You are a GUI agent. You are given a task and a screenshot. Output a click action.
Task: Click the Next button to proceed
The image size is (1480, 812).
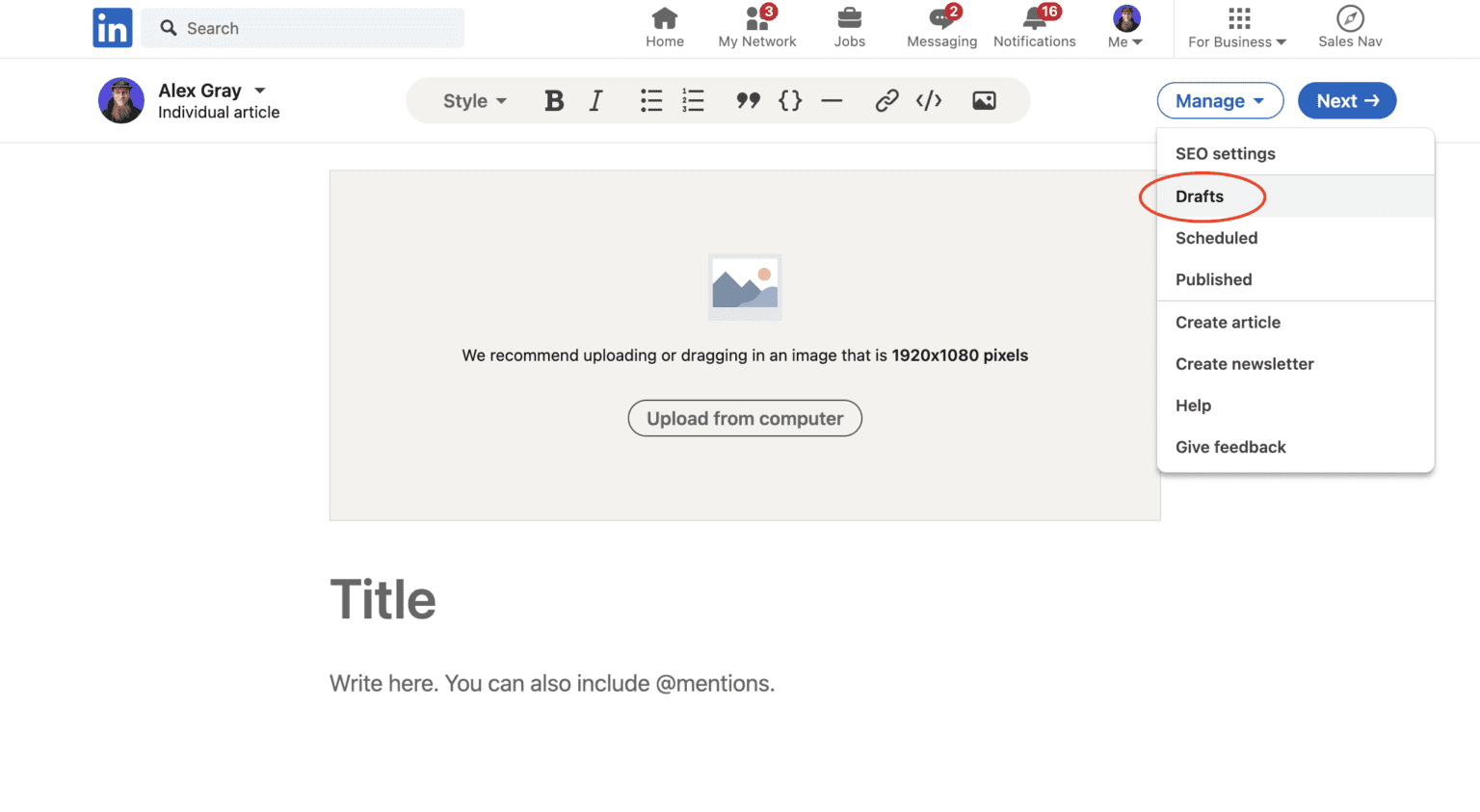[1347, 100]
